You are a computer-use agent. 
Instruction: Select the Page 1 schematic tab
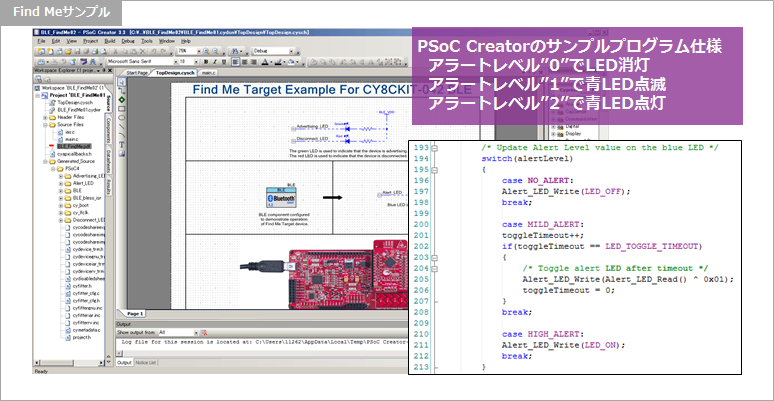[135, 314]
